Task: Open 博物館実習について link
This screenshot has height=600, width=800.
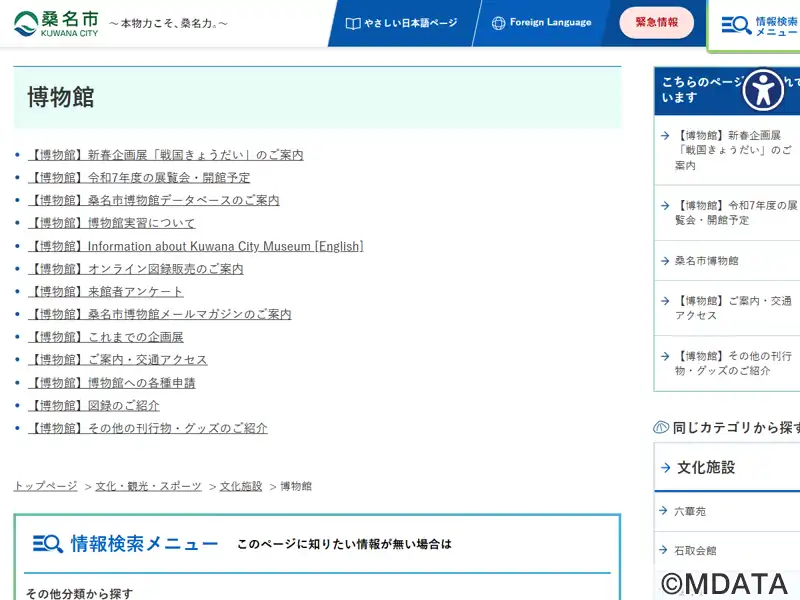Action: [112, 223]
